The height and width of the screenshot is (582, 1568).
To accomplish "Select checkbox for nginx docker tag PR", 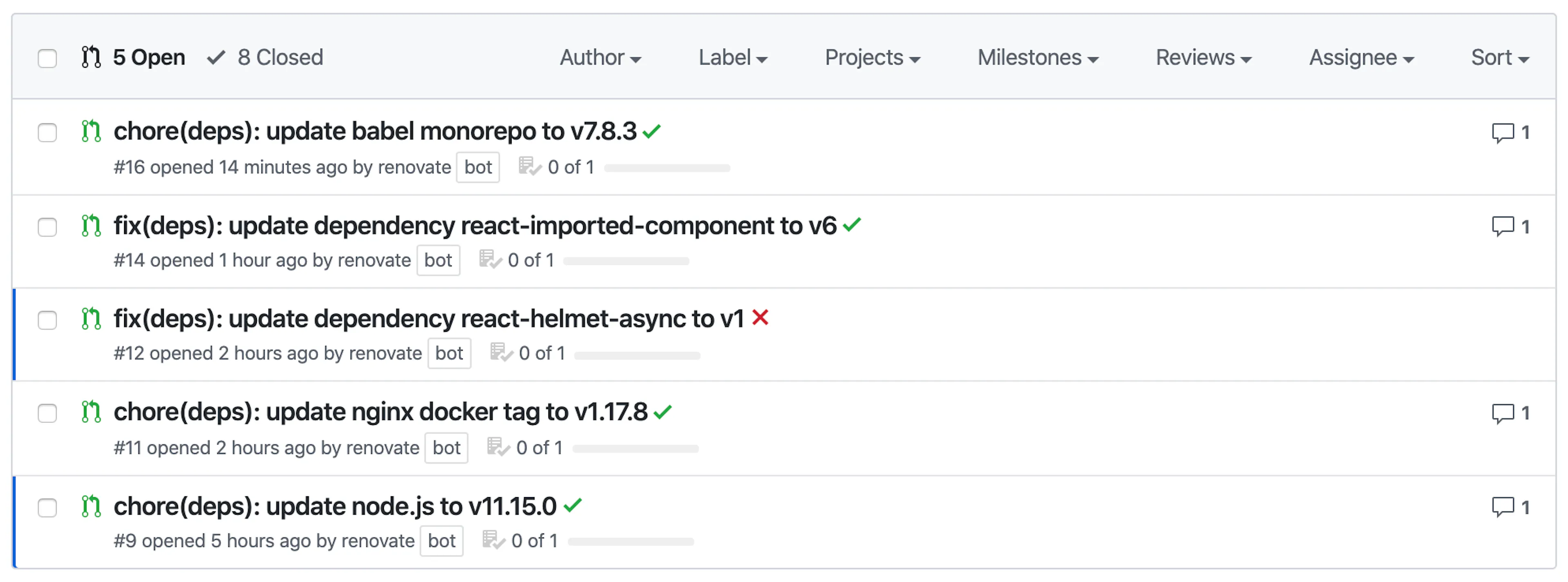I will (x=47, y=413).
